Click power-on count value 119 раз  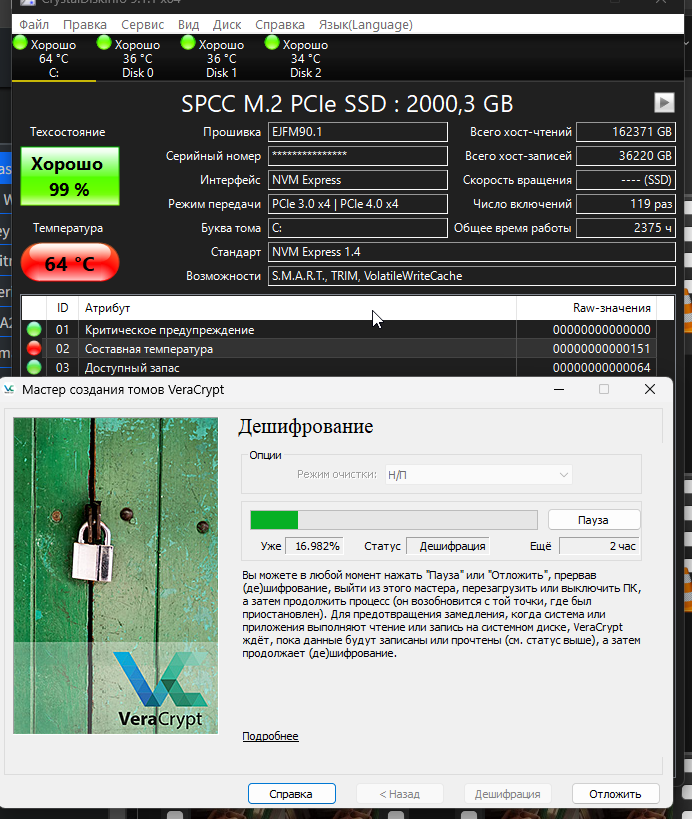[626, 204]
